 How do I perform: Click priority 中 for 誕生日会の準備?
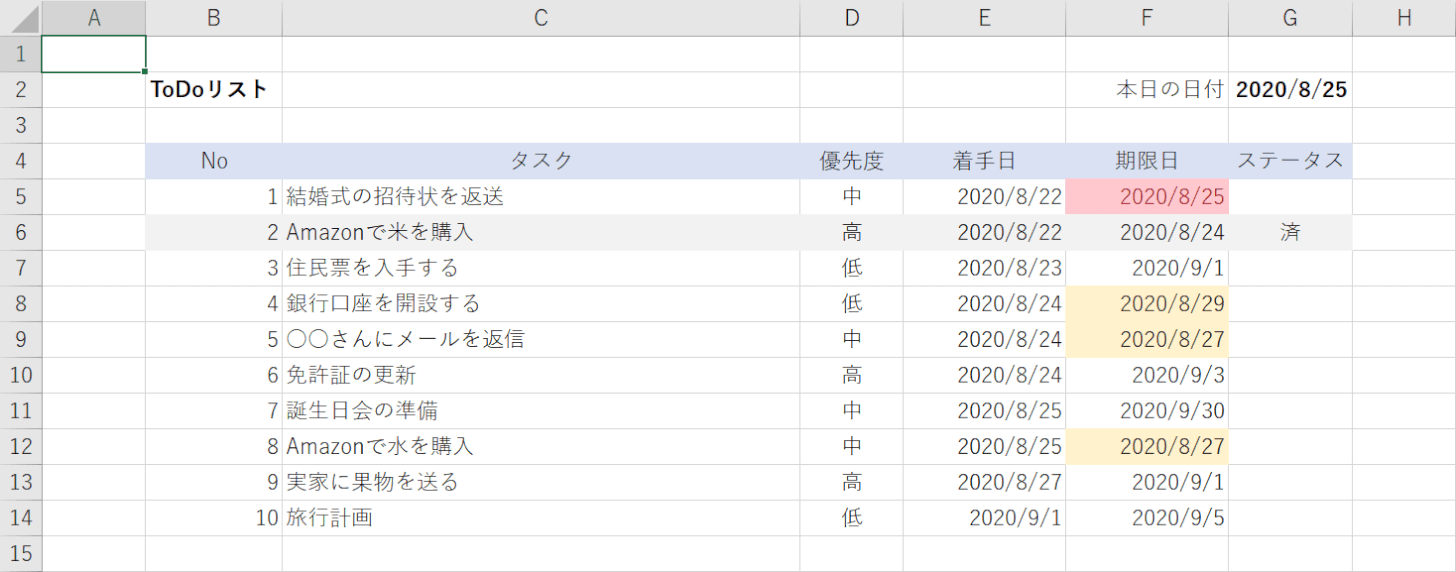pos(852,411)
